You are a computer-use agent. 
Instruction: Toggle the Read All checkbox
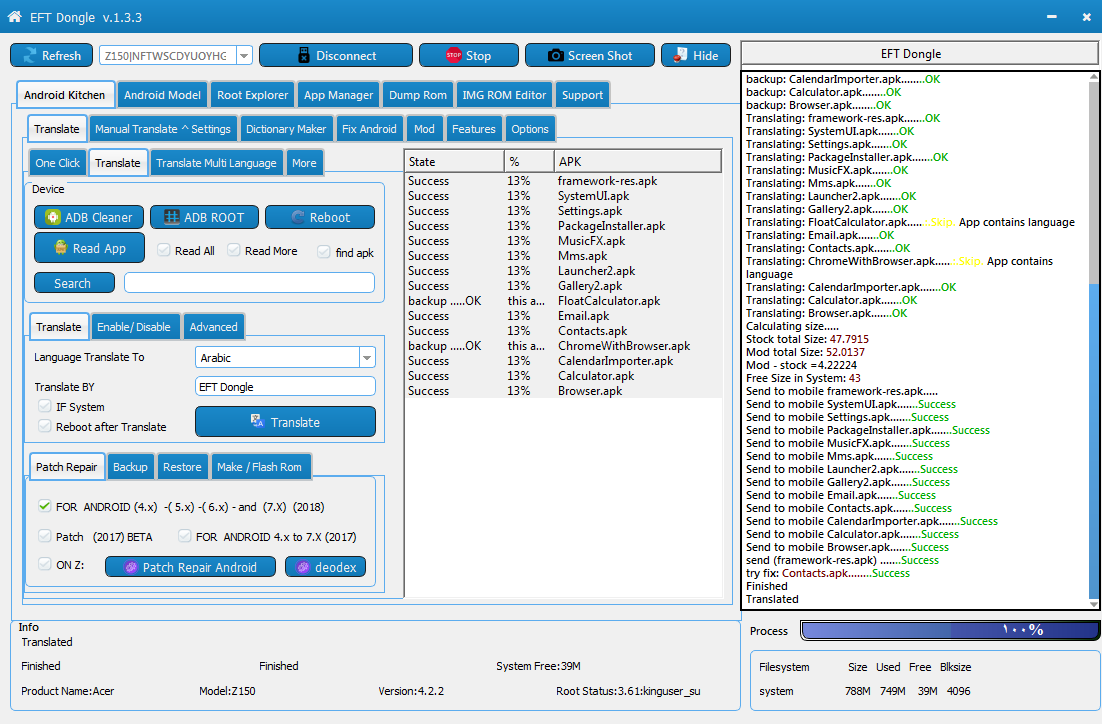163,250
